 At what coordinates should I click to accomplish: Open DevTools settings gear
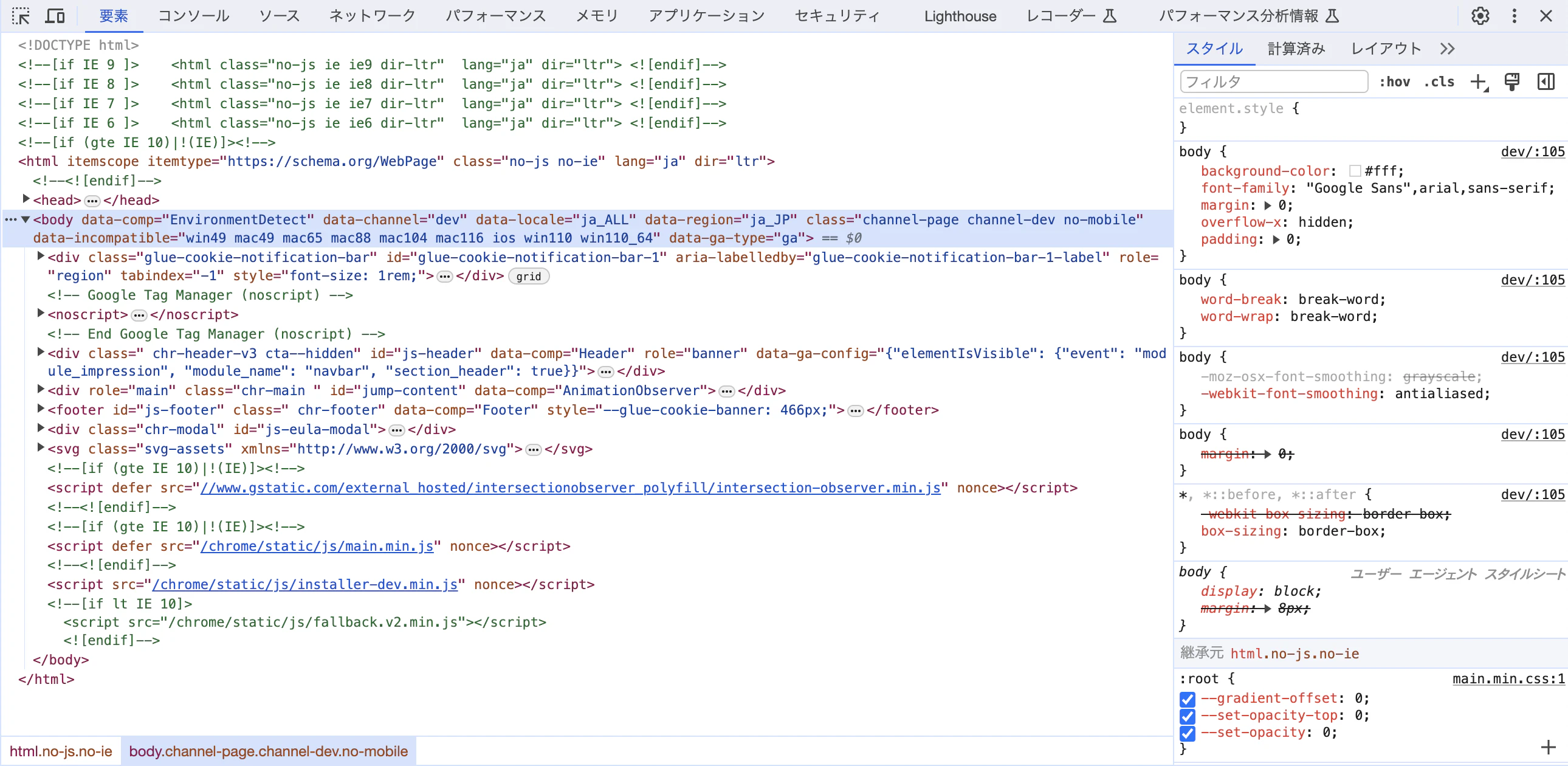coord(1480,16)
